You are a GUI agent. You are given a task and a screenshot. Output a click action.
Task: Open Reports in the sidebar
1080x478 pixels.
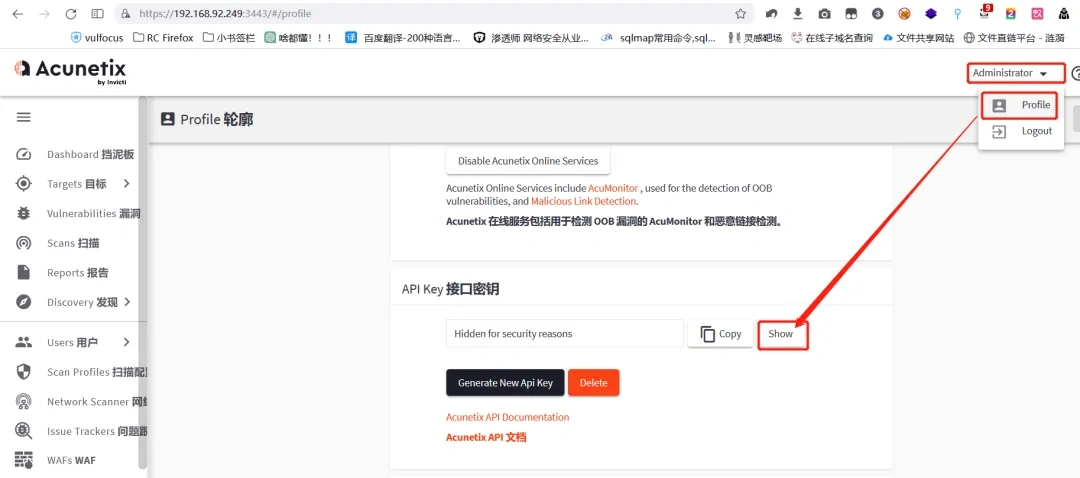pyautogui.click(x=77, y=273)
